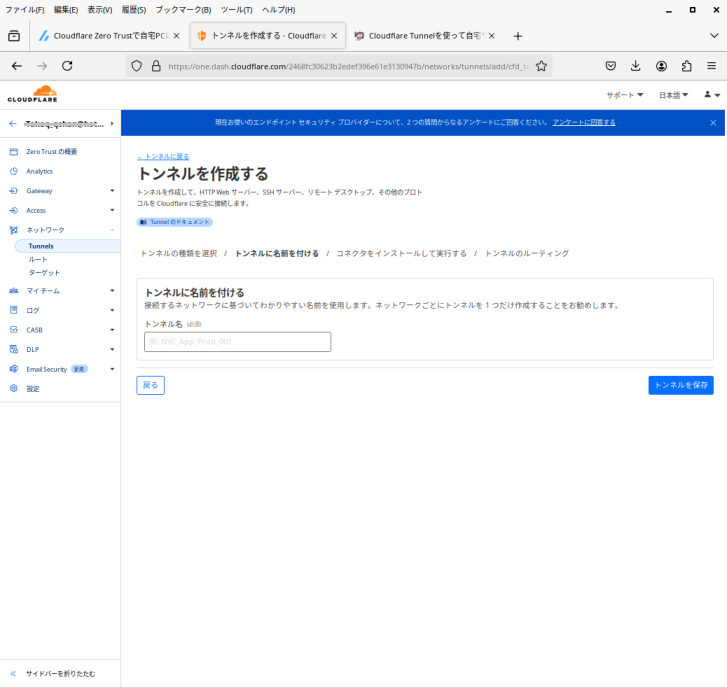Open the Pocket save icon
727x688 pixels.
pyautogui.click(x=611, y=66)
